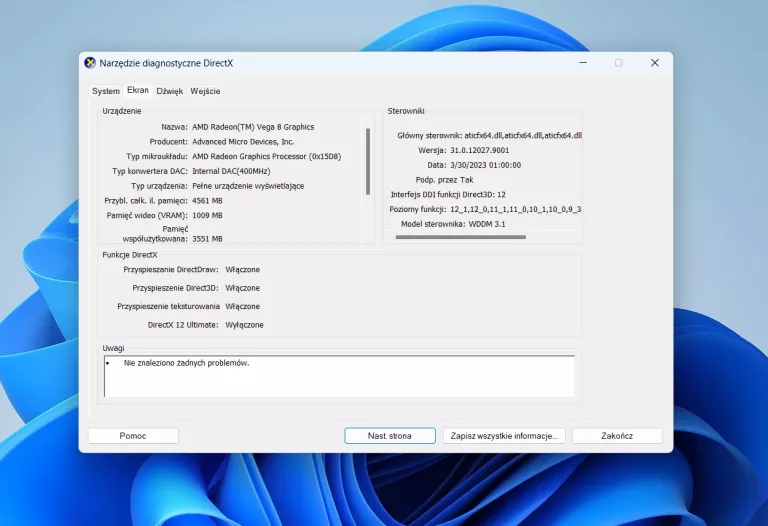Switch to the System tab

click(x=106, y=91)
